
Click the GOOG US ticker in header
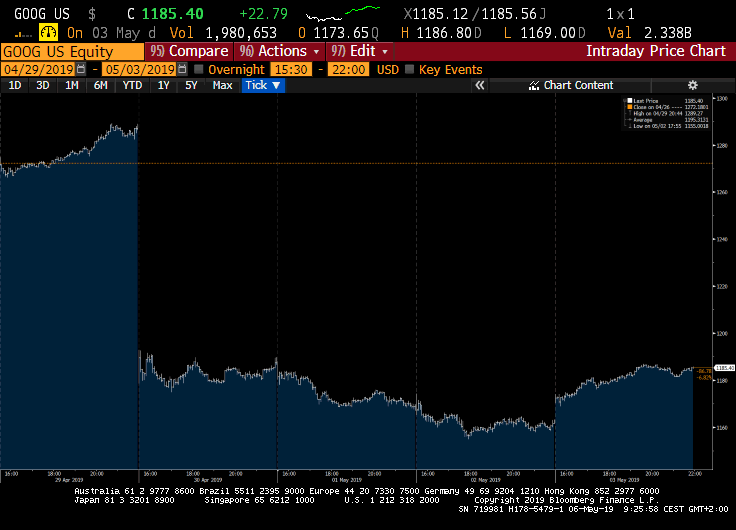(42, 14)
